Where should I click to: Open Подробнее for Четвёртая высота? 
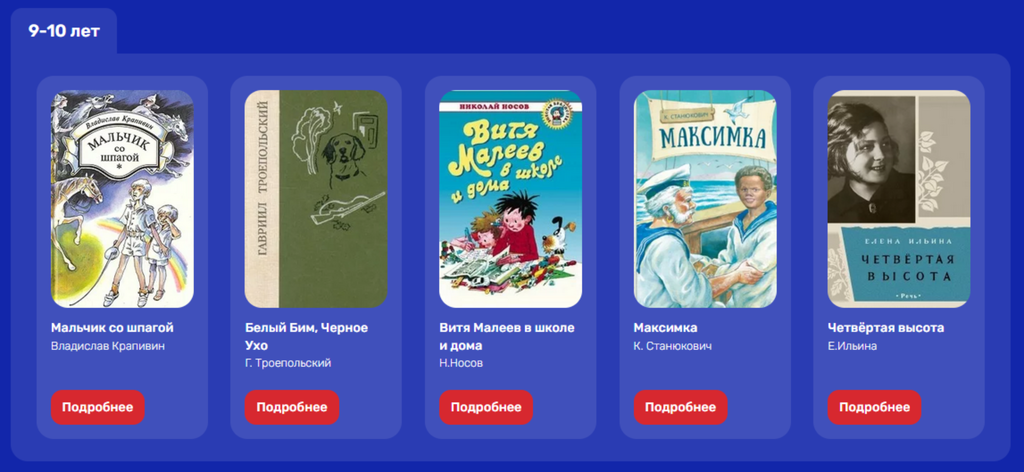point(874,407)
